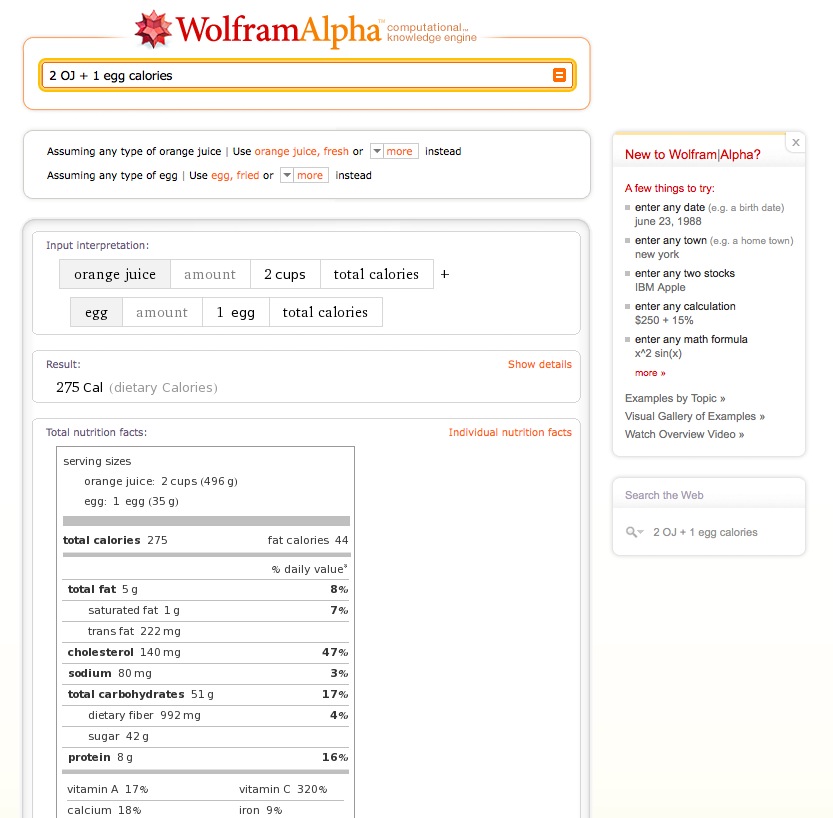Screen dimensions: 833x818
Task: Click the 'vitamin C 320%' entry
Action: [283, 789]
